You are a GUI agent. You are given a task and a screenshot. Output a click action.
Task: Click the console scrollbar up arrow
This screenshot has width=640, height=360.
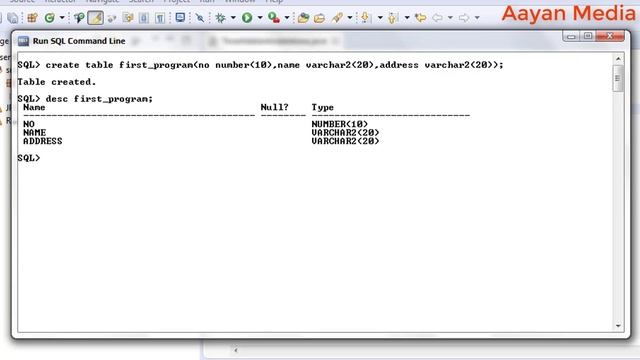tap(618, 59)
